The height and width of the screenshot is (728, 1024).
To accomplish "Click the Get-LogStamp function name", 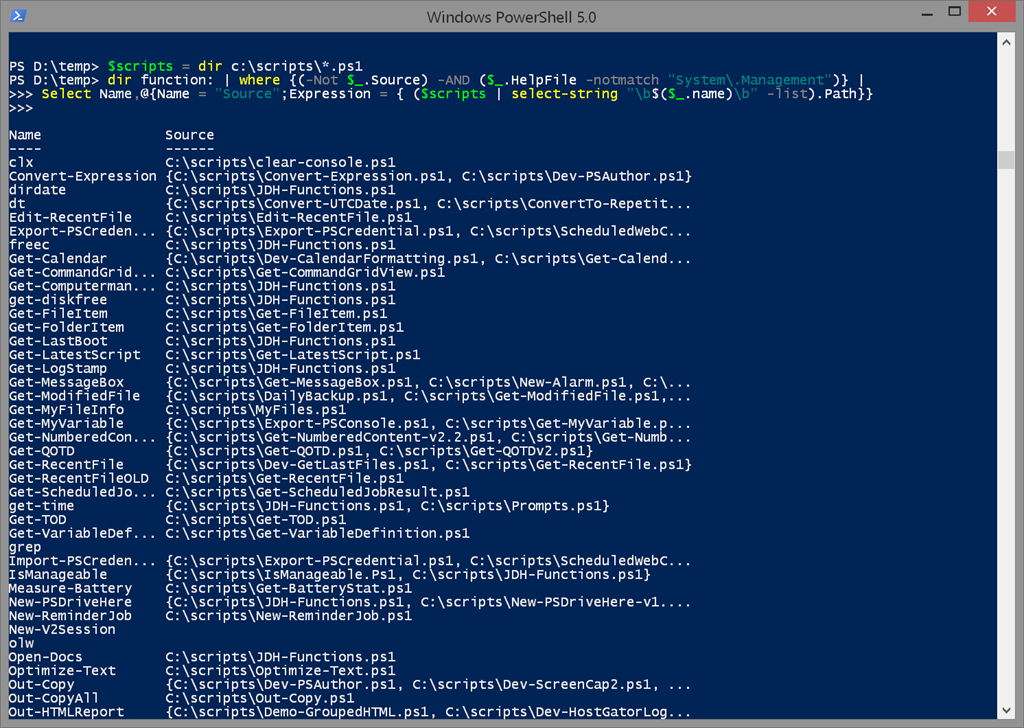I will [58, 368].
